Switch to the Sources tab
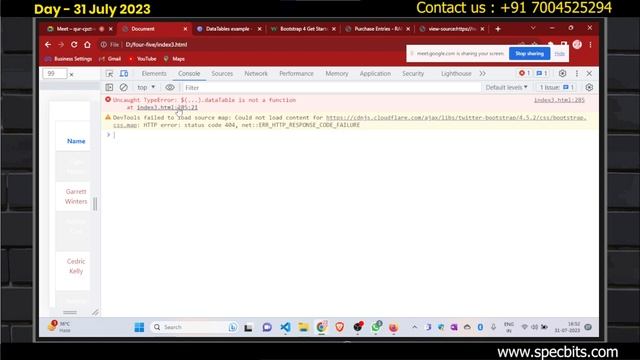The width and height of the screenshot is (640, 360). [x=222, y=73]
